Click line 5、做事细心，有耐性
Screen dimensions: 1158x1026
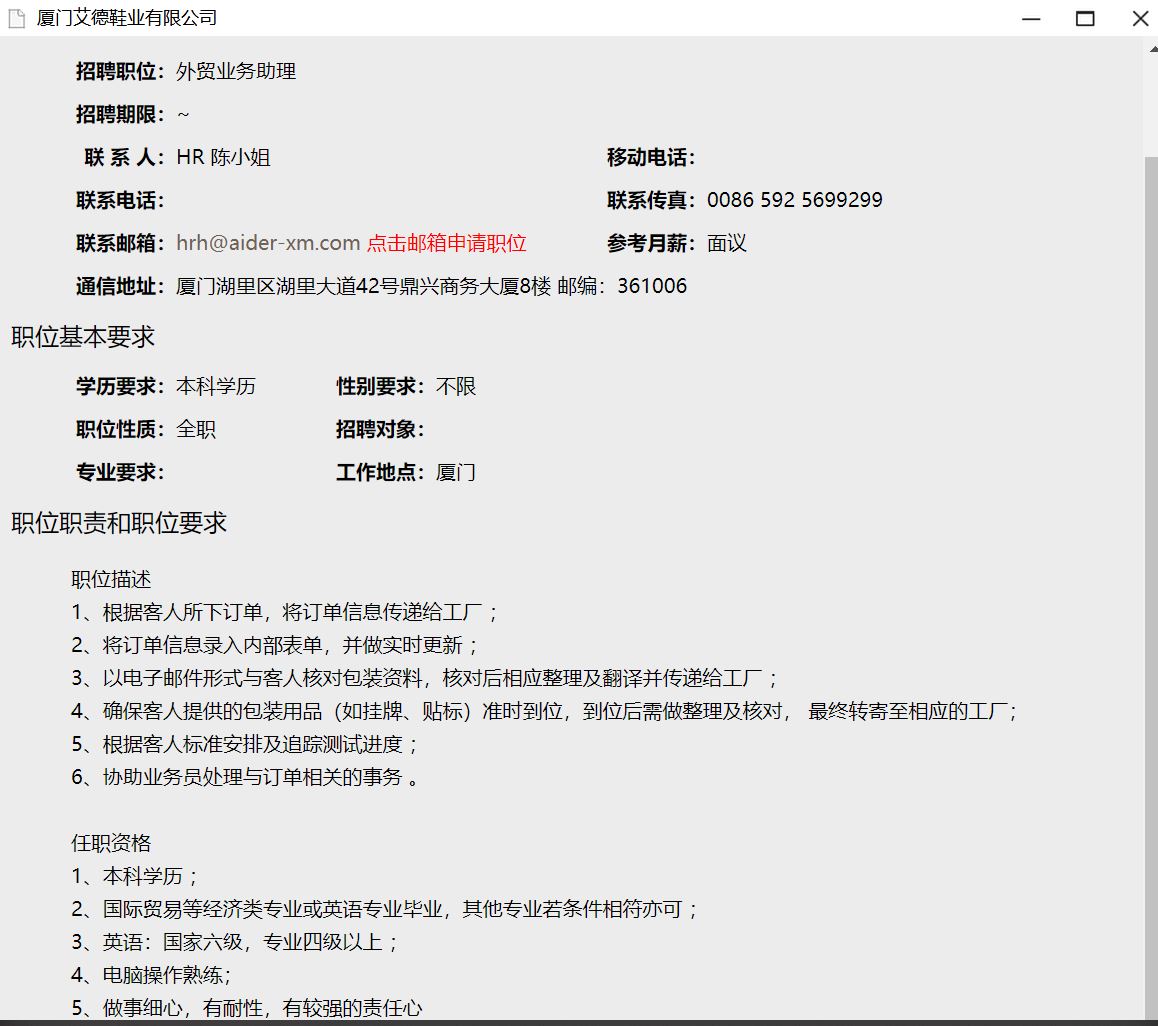tap(247, 1008)
